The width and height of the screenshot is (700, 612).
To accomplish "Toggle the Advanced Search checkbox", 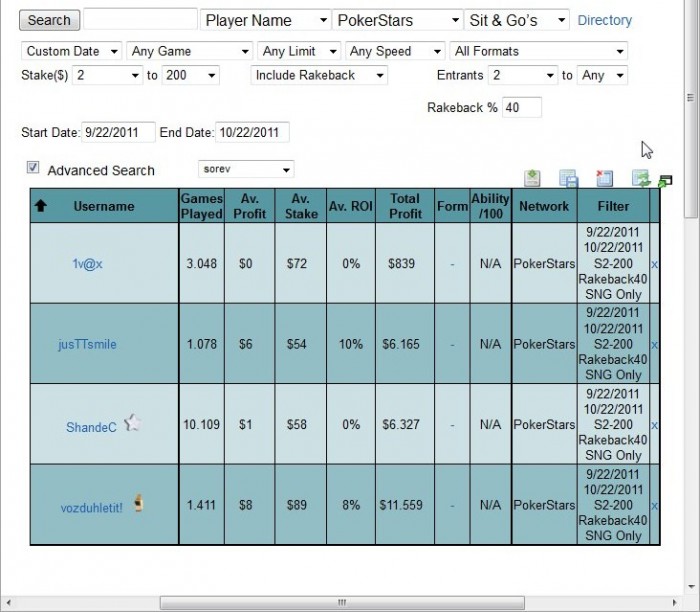I will point(33,167).
